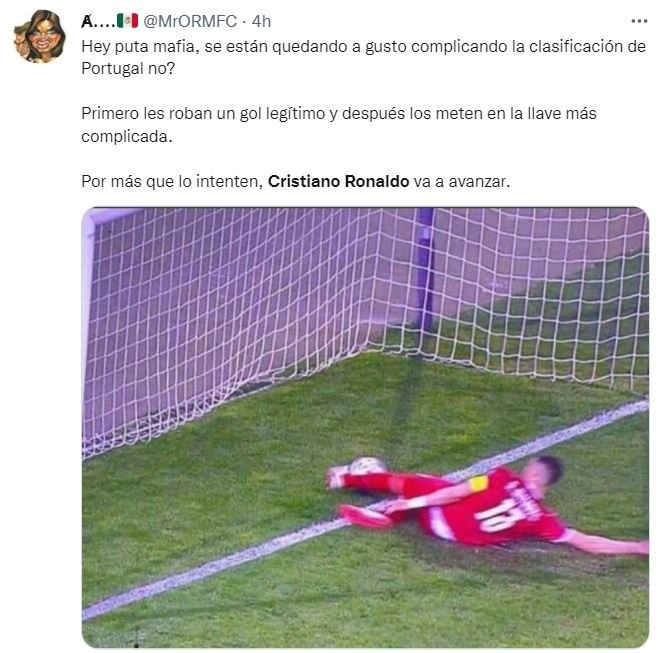Click the player's red boot in photo

(365, 517)
